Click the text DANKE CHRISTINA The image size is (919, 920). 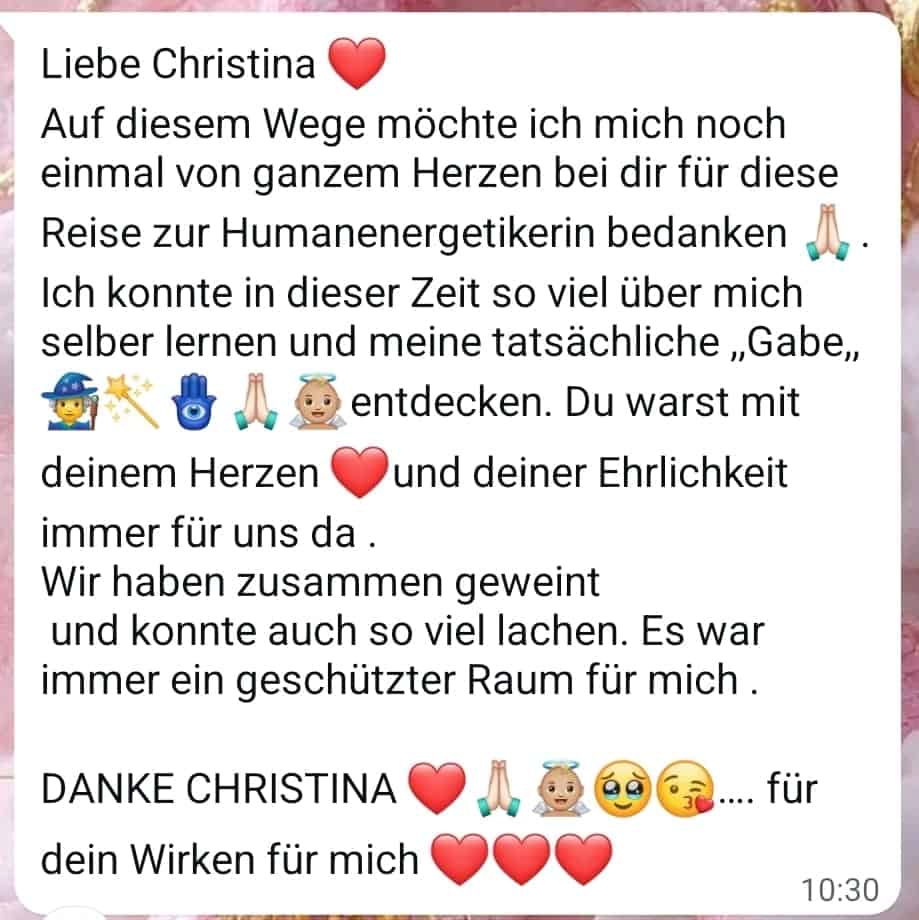click(219, 788)
